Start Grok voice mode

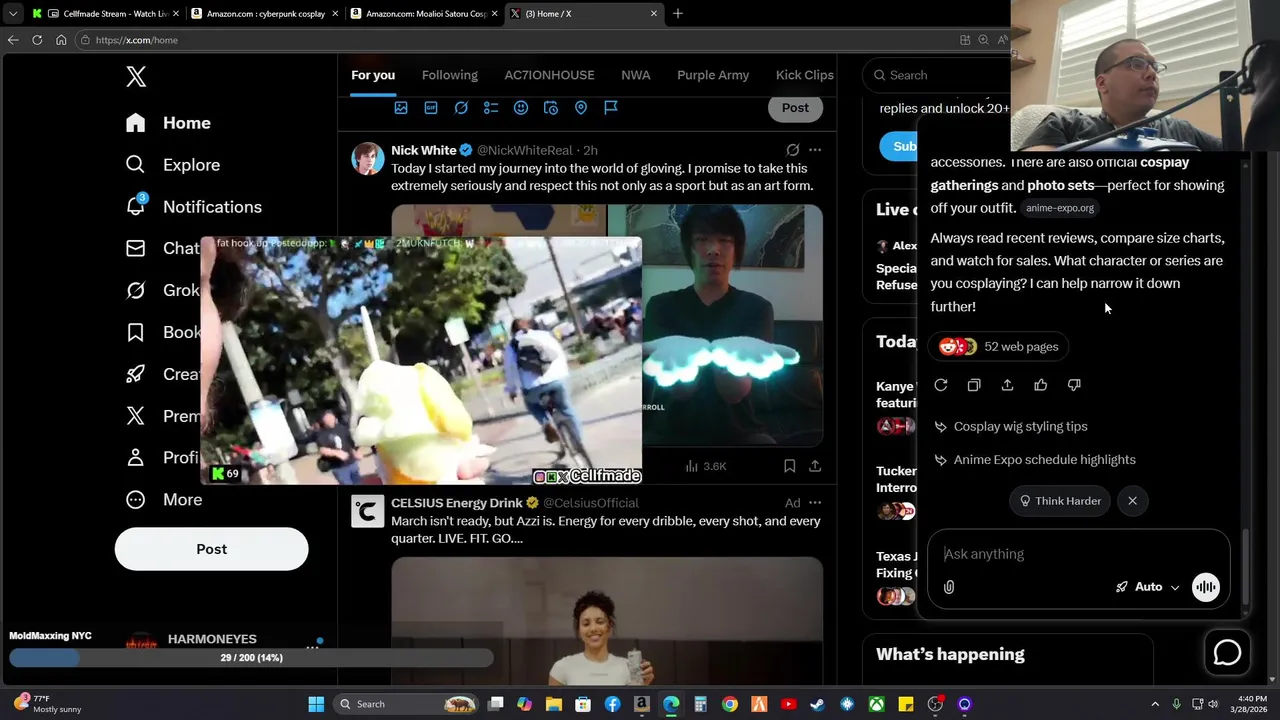1206,587
